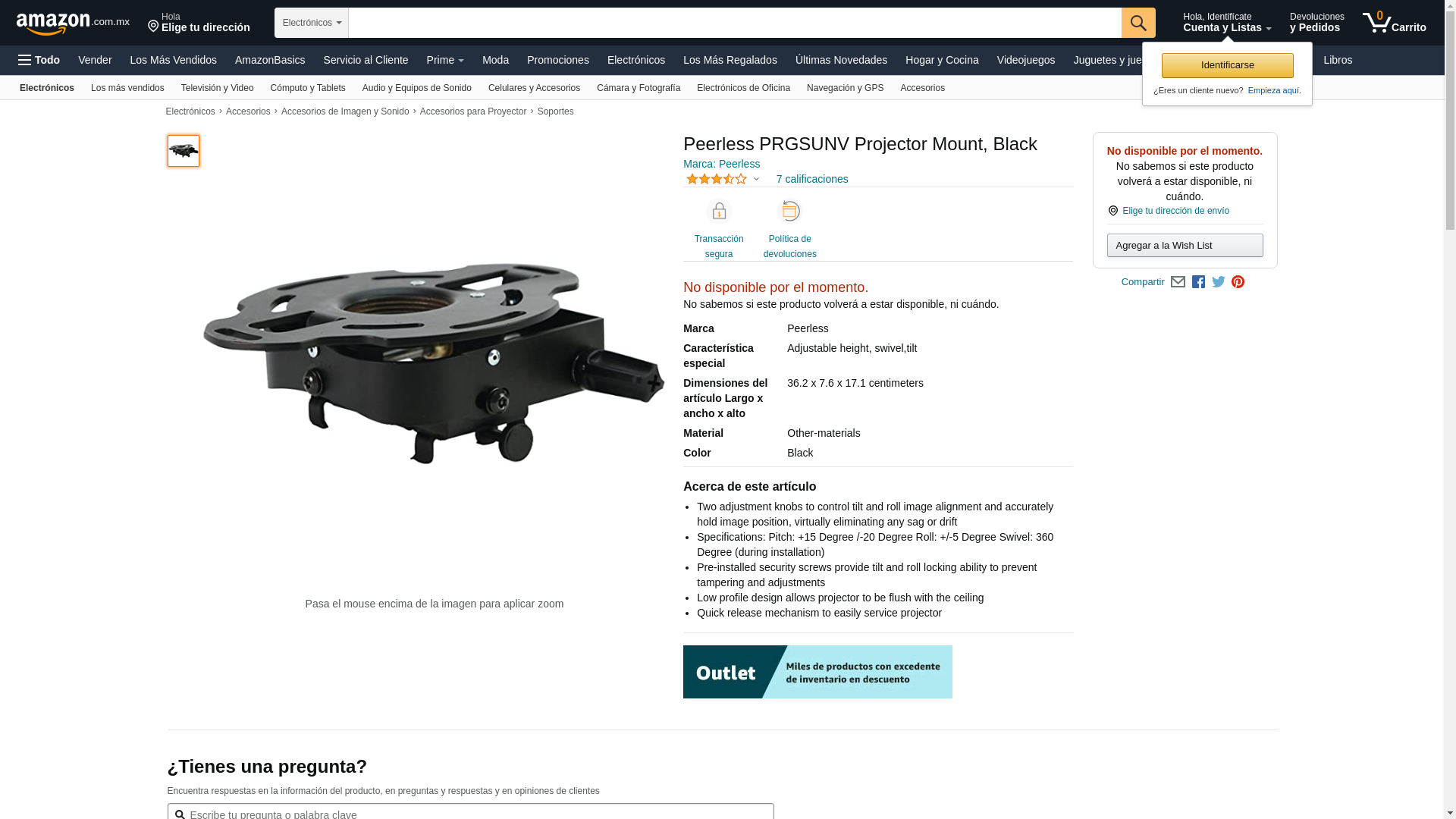
Task: Open the Todo hamburger menu
Action: click(x=39, y=60)
